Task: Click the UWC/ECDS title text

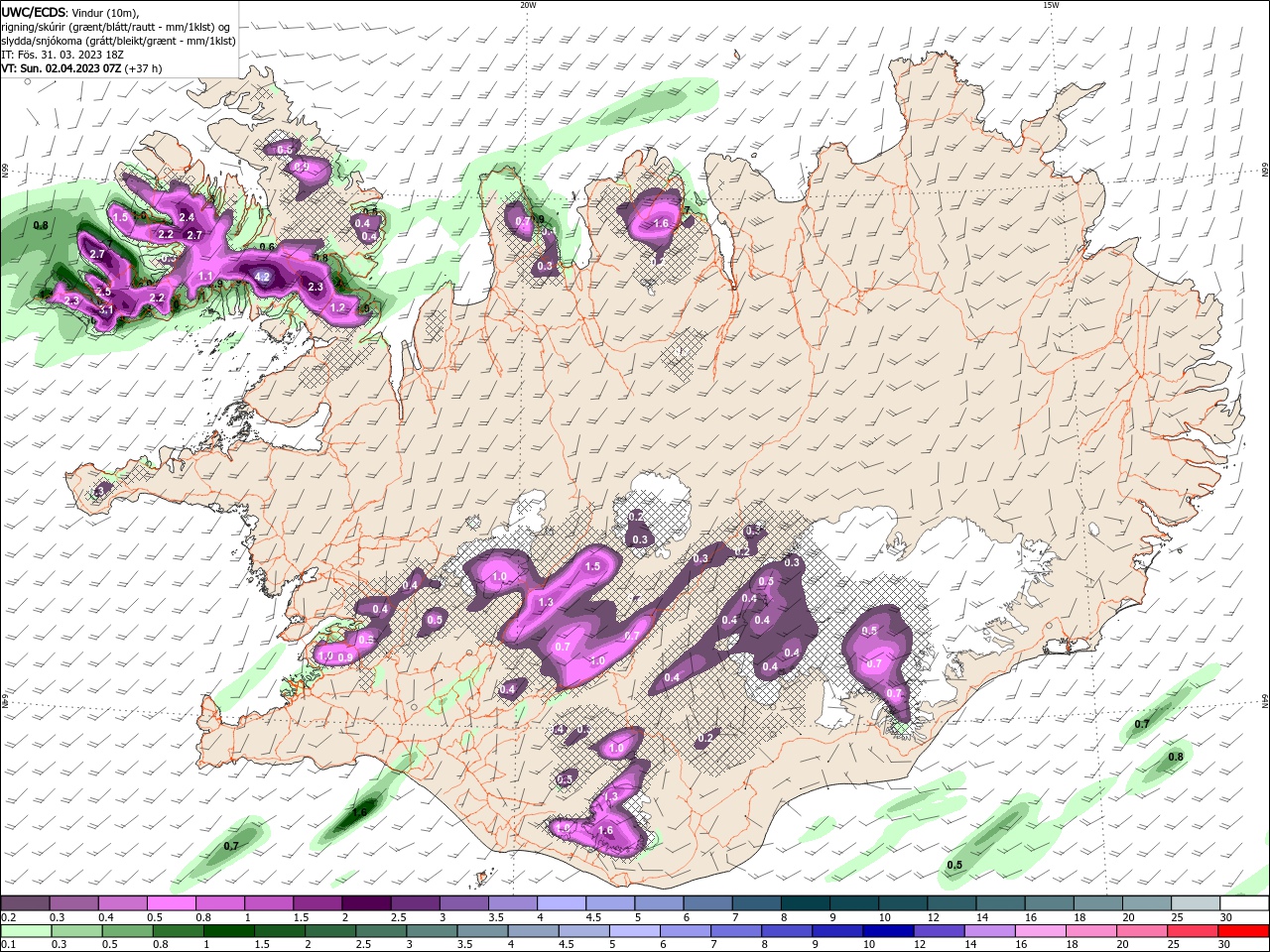Action: coord(34,11)
